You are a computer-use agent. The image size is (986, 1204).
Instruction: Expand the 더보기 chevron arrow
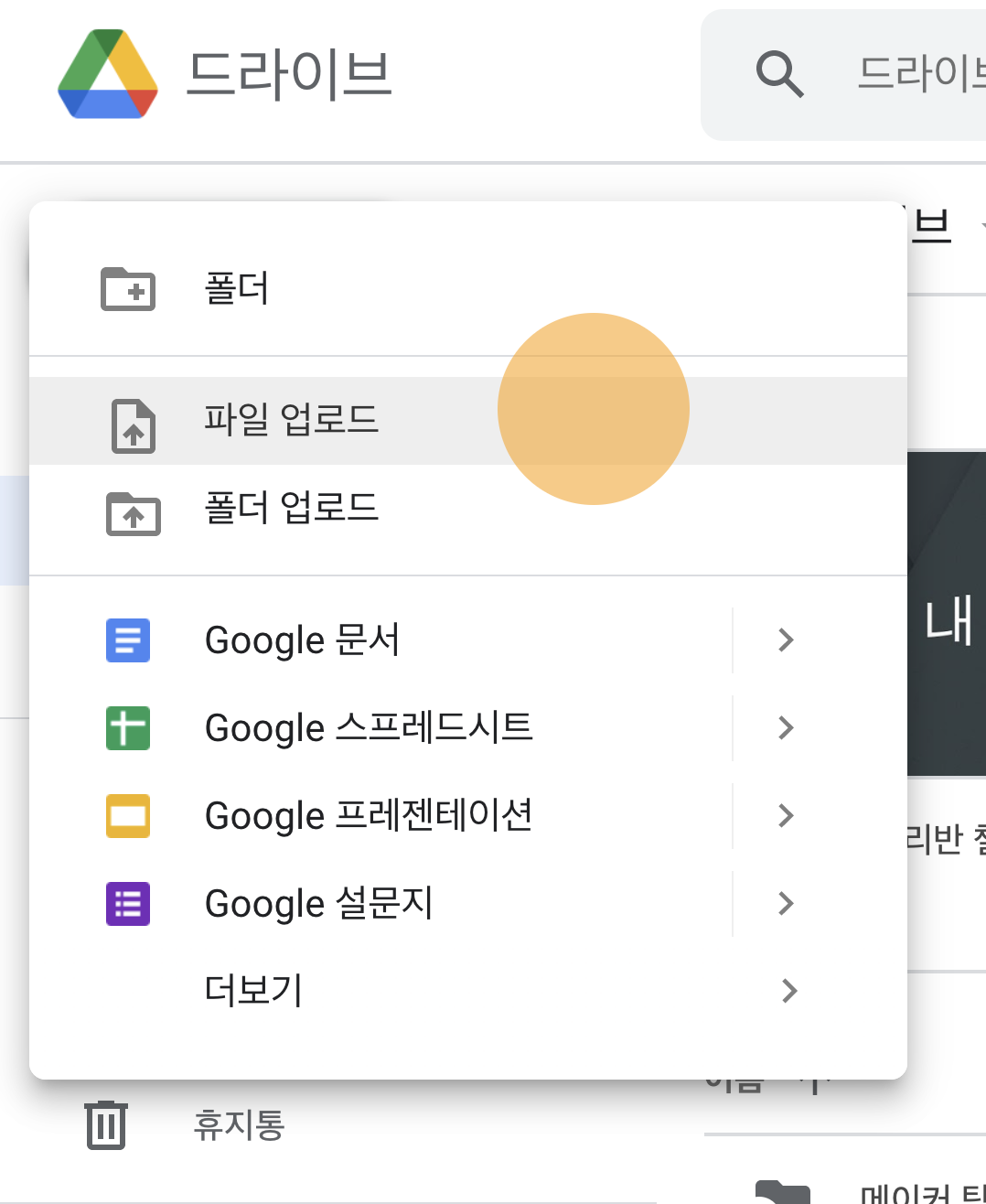click(x=790, y=991)
